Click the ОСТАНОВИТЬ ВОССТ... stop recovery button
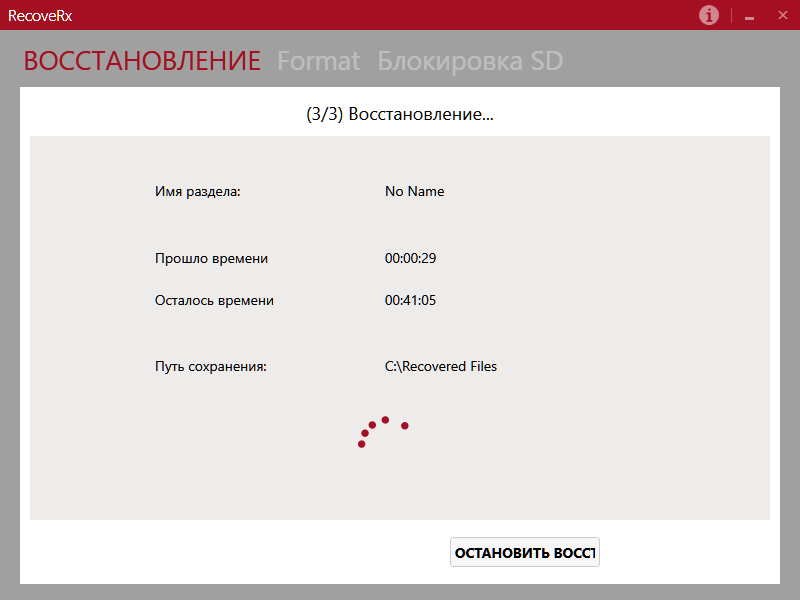 (524, 552)
